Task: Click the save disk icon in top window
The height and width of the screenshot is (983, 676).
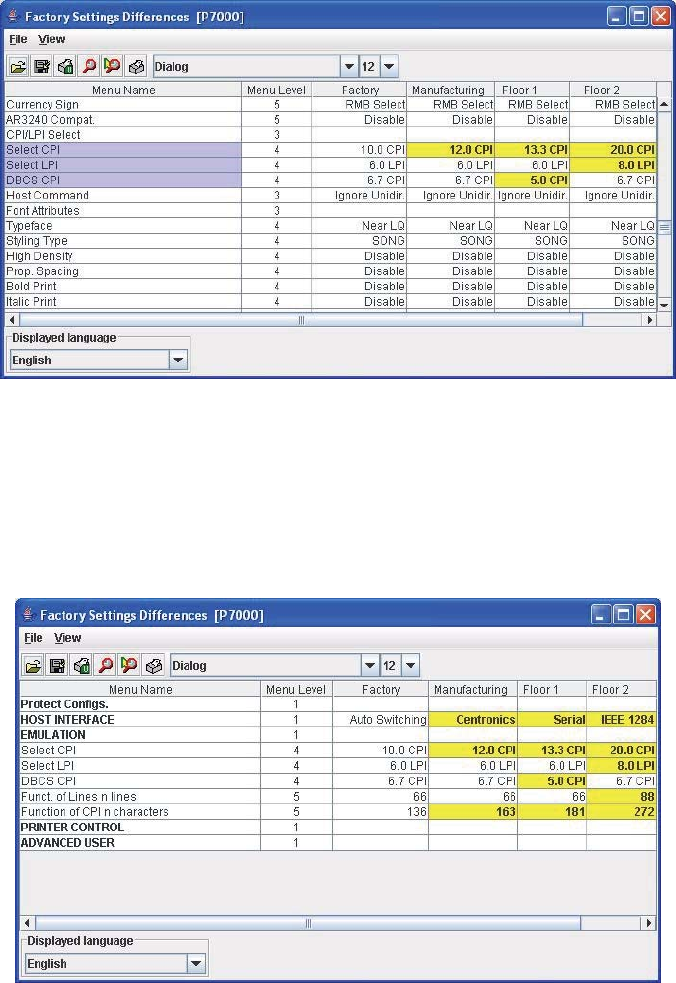Action: click(42, 66)
